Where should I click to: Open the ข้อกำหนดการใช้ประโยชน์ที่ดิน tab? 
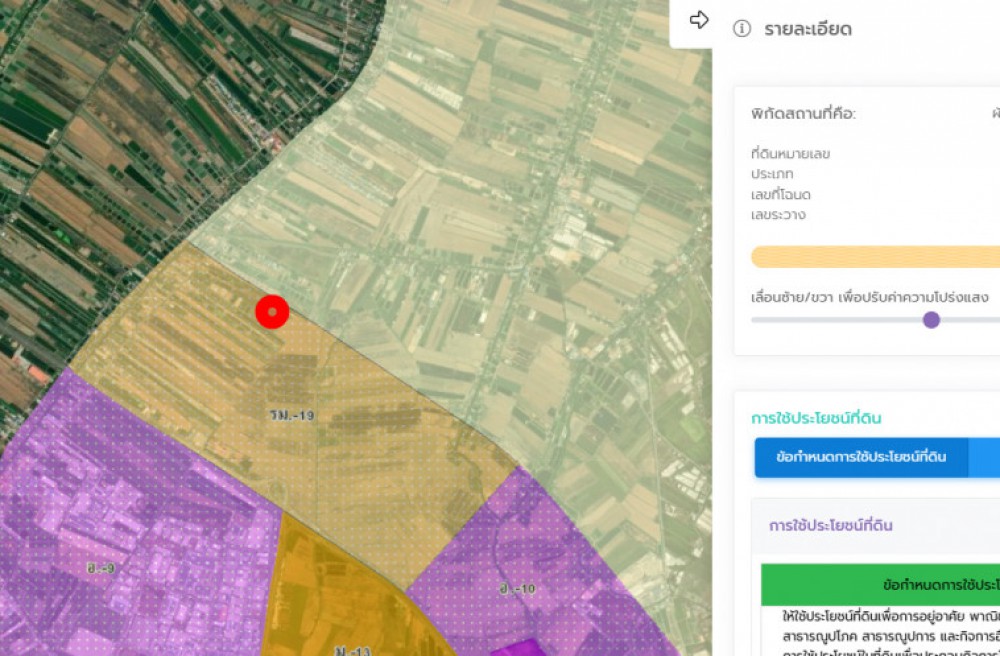(x=861, y=457)
